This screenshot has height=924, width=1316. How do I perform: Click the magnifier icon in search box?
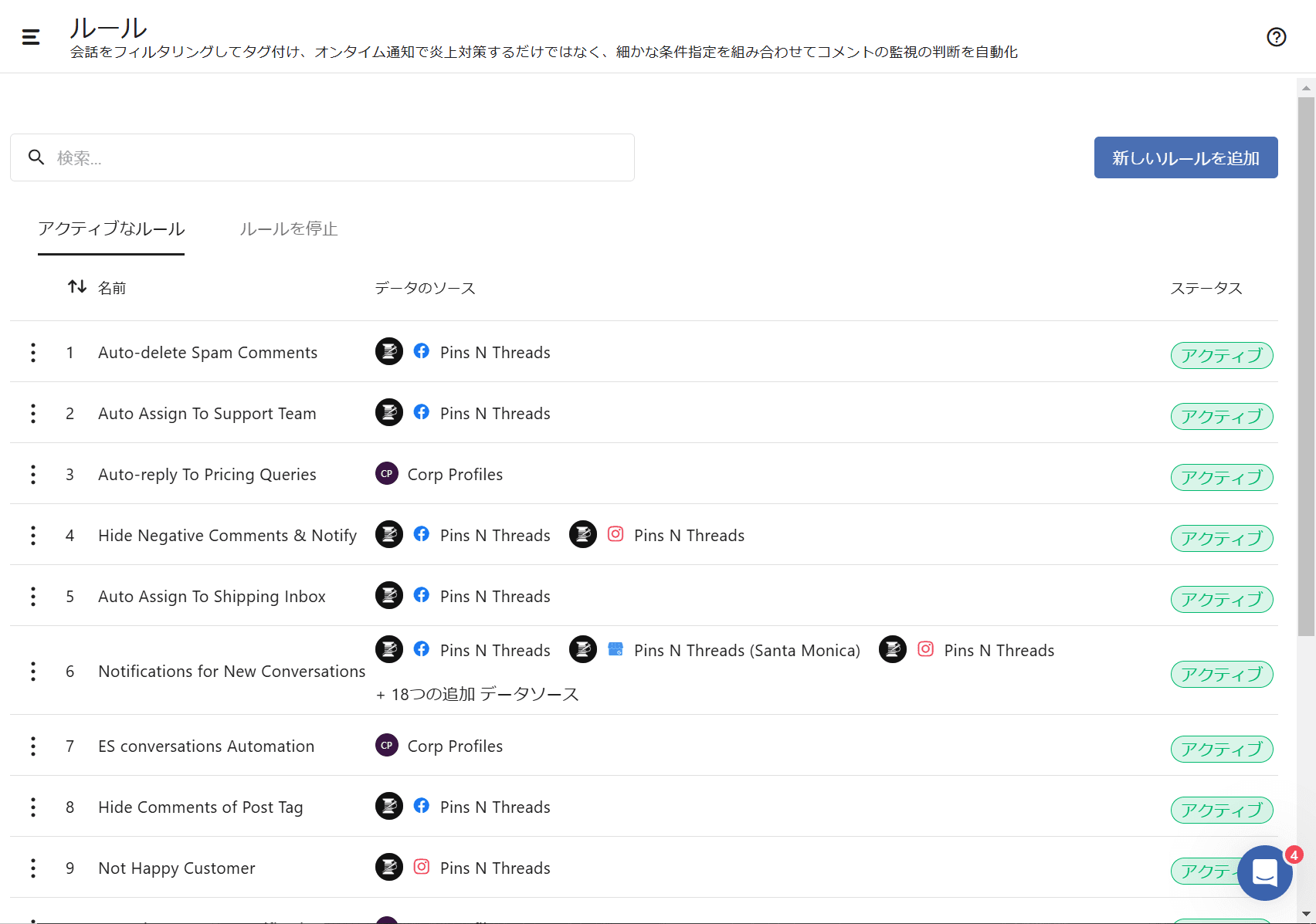pyautogui.click(x=36, y=157)
